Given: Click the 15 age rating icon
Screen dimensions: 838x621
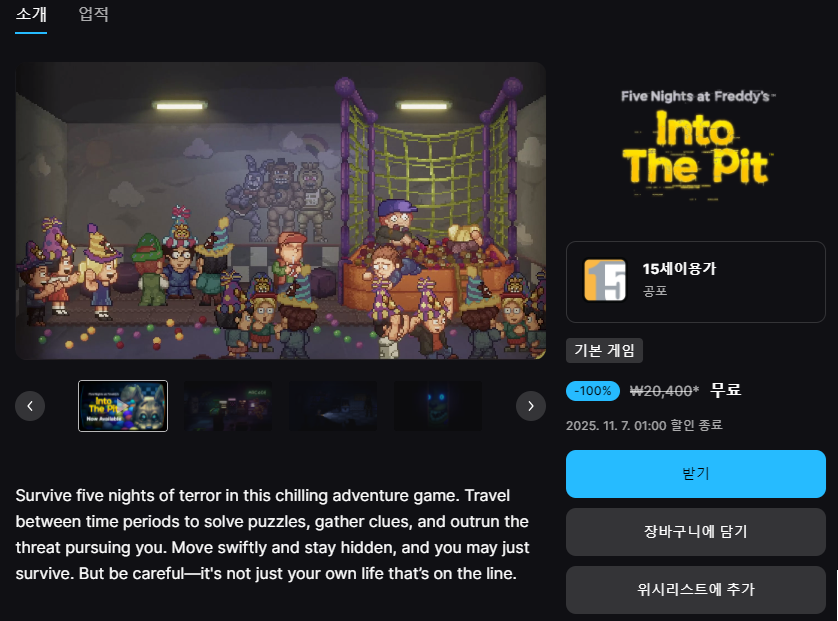Looking at the screenshot, I should [x=605, y=280].
